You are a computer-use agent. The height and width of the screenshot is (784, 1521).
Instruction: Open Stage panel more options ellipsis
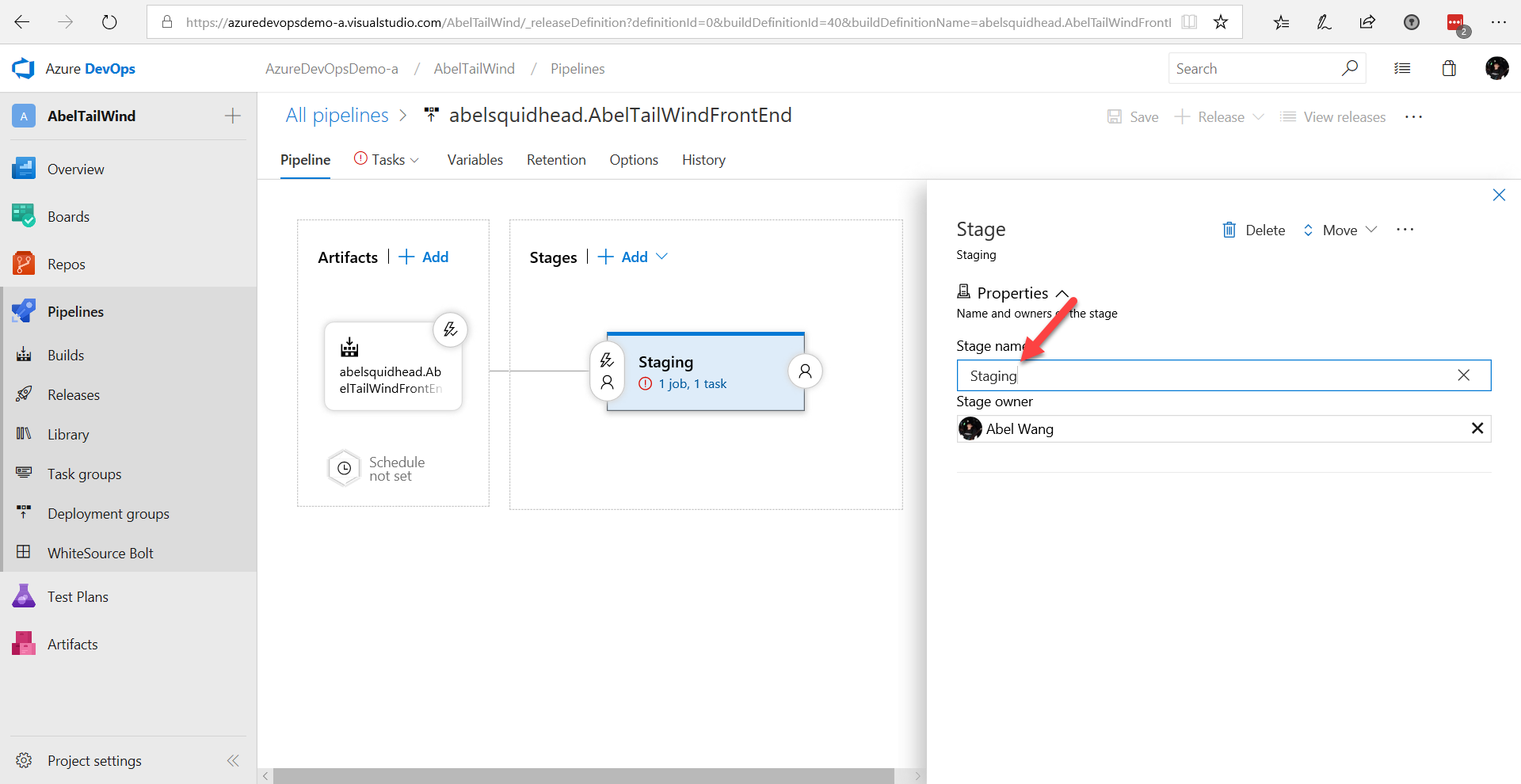point(1405,230)
